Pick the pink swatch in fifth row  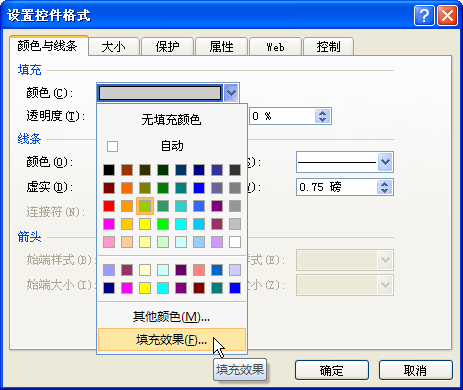109,242
